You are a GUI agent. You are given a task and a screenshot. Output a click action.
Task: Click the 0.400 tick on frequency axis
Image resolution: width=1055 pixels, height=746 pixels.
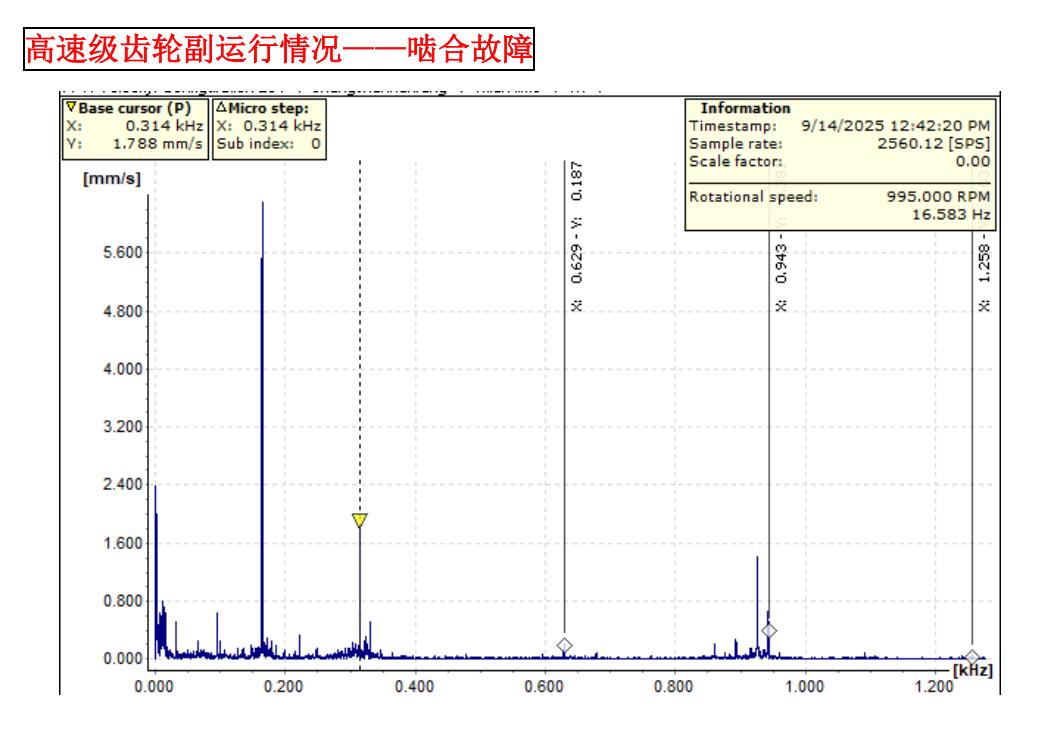tap(414, 687)
